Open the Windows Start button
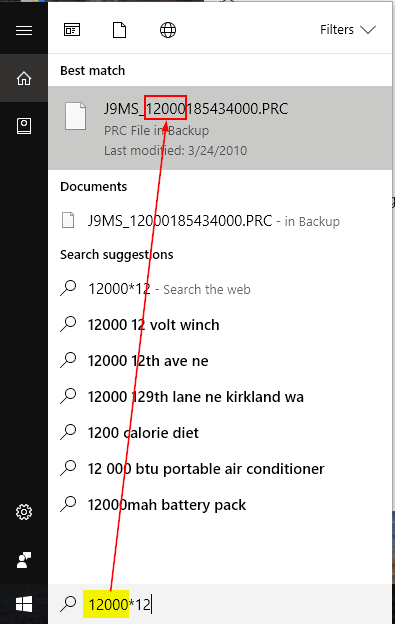The width and height of the screenshot is (395, 624). pos(24,604)
